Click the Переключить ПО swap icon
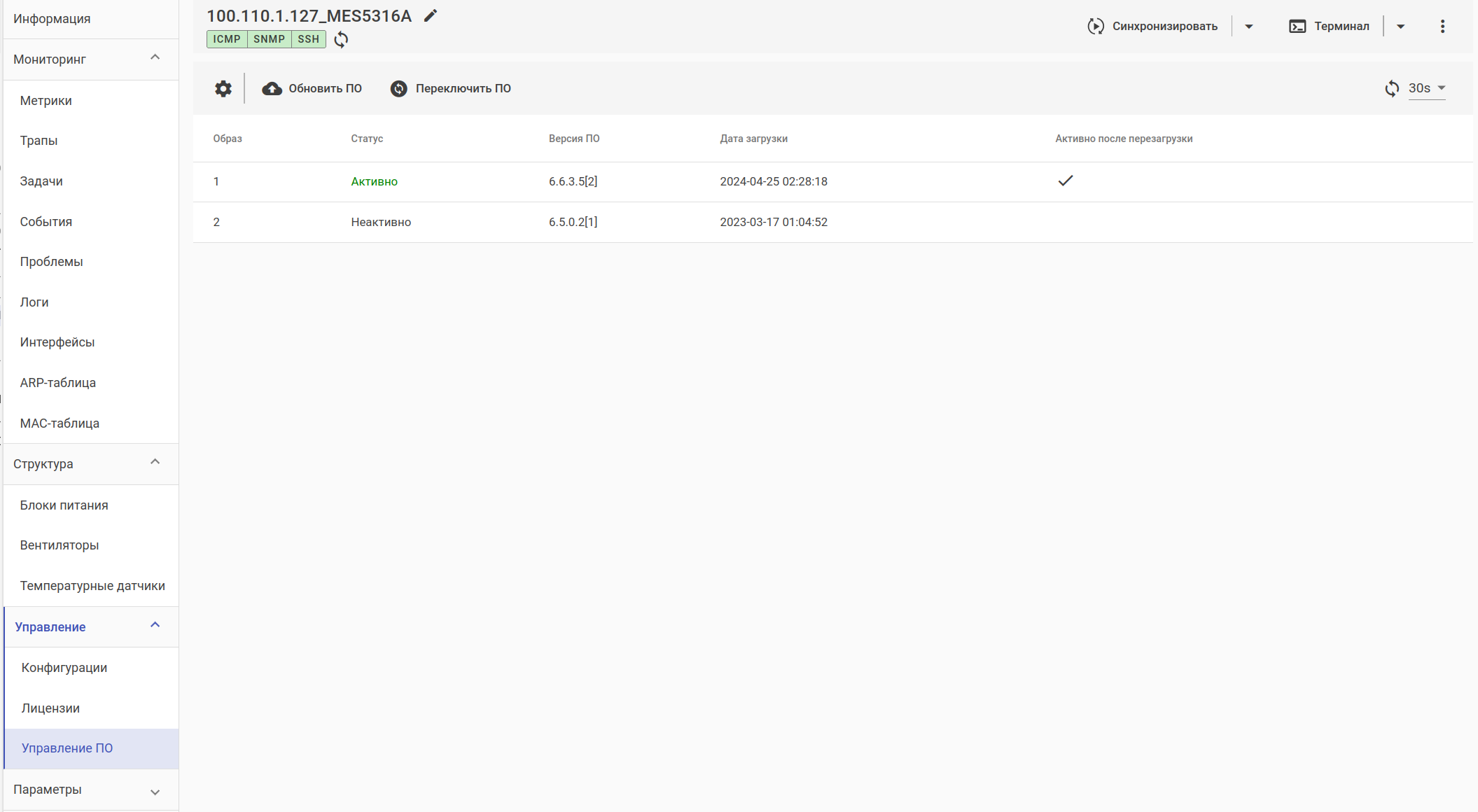1478x812 pixels. (398, 89)
